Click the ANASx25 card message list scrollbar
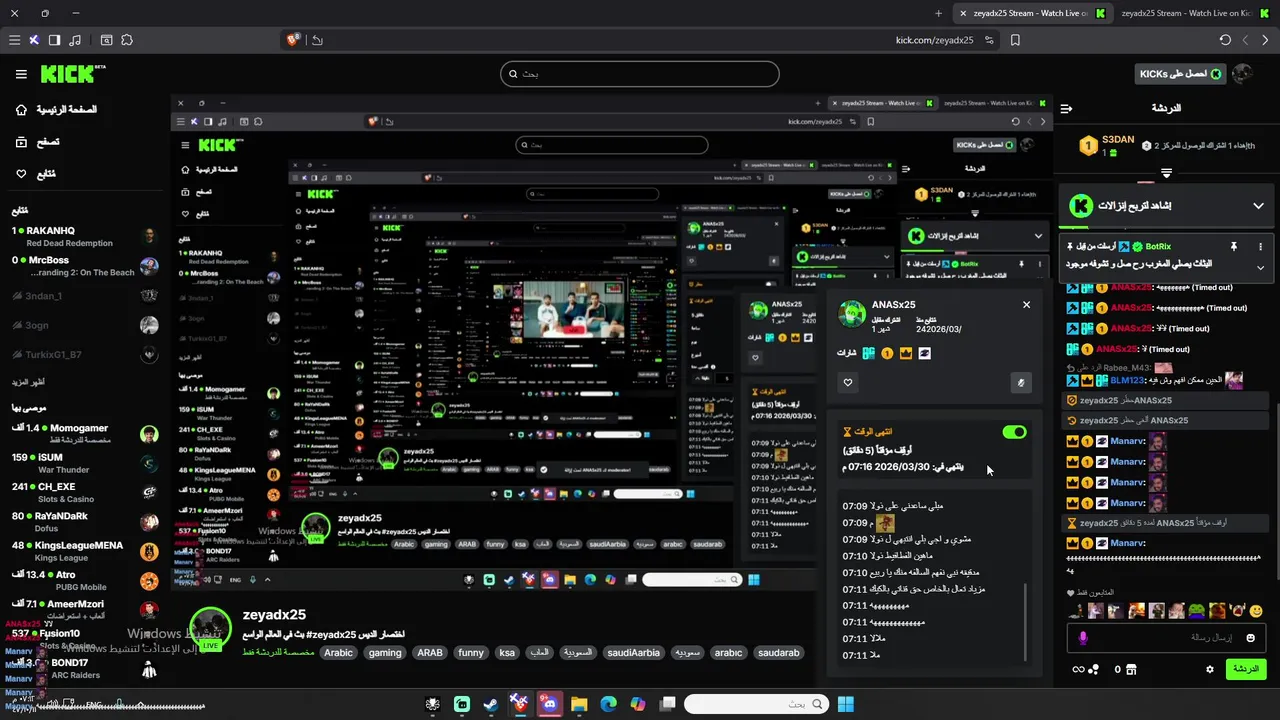This screenshot has height=720, width=1280. coord(1026,622)
